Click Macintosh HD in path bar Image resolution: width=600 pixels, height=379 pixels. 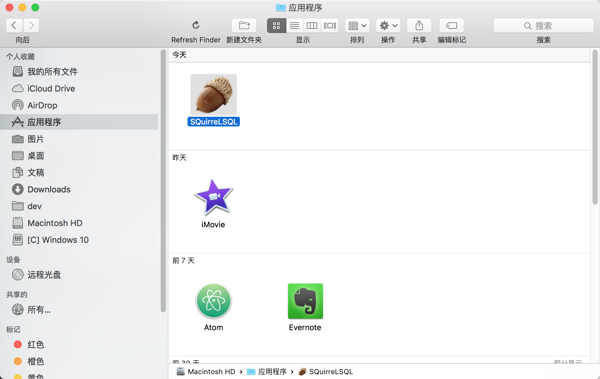(206, 372)
